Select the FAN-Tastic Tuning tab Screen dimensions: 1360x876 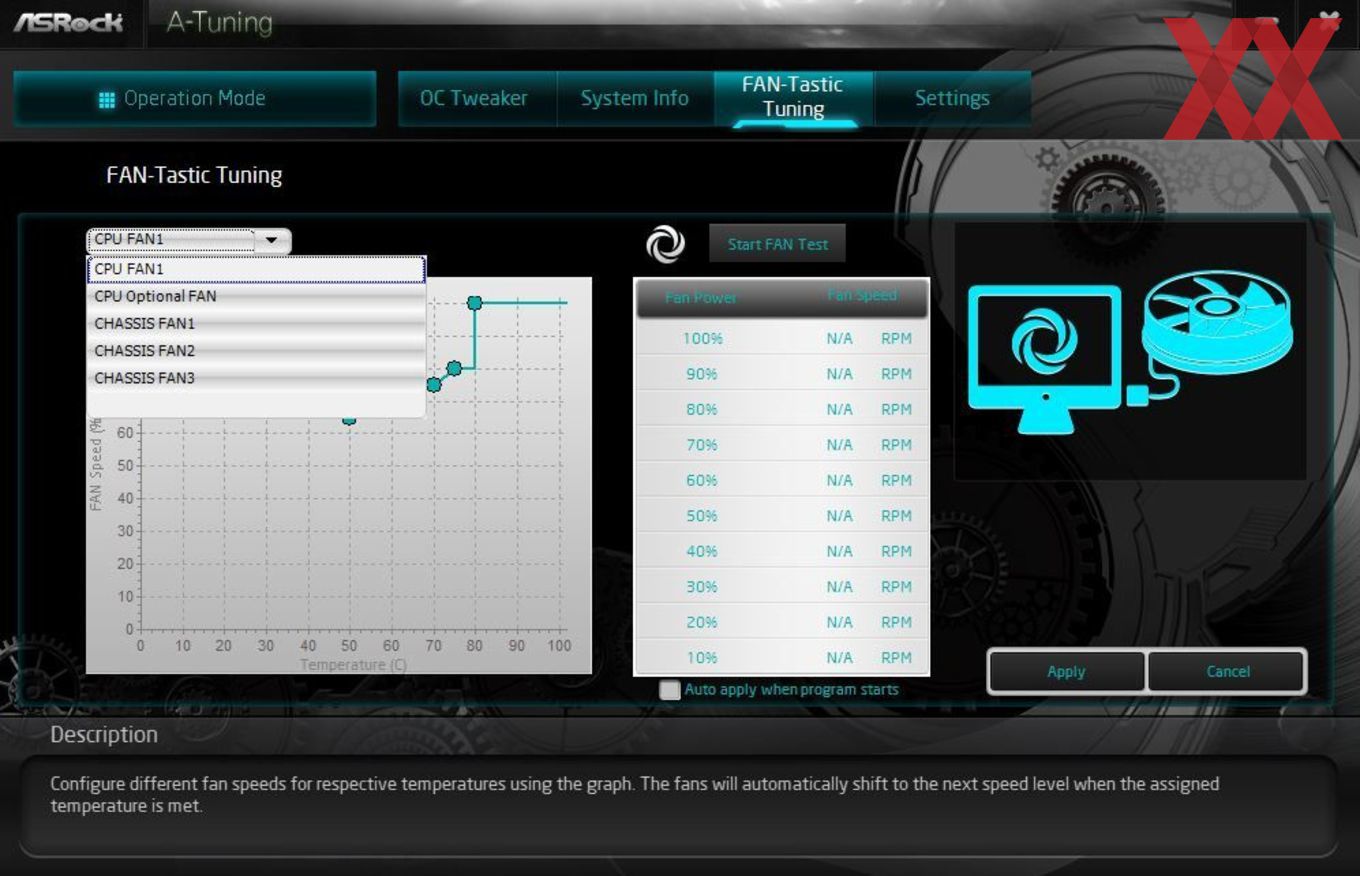[x=793, y=98]
